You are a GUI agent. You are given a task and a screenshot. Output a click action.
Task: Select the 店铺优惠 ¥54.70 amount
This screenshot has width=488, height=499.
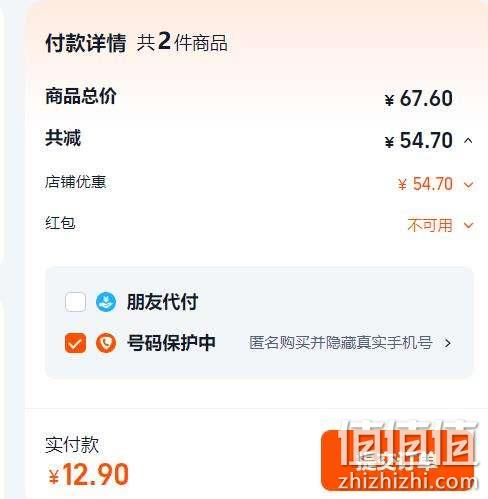pos(425,184)
